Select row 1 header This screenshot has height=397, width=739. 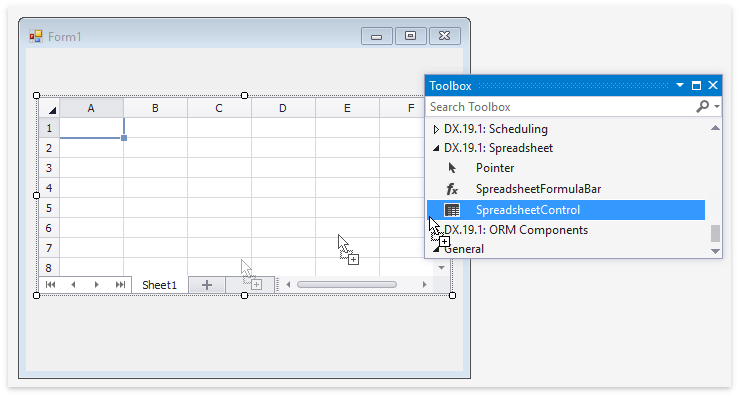pos(49,128)
